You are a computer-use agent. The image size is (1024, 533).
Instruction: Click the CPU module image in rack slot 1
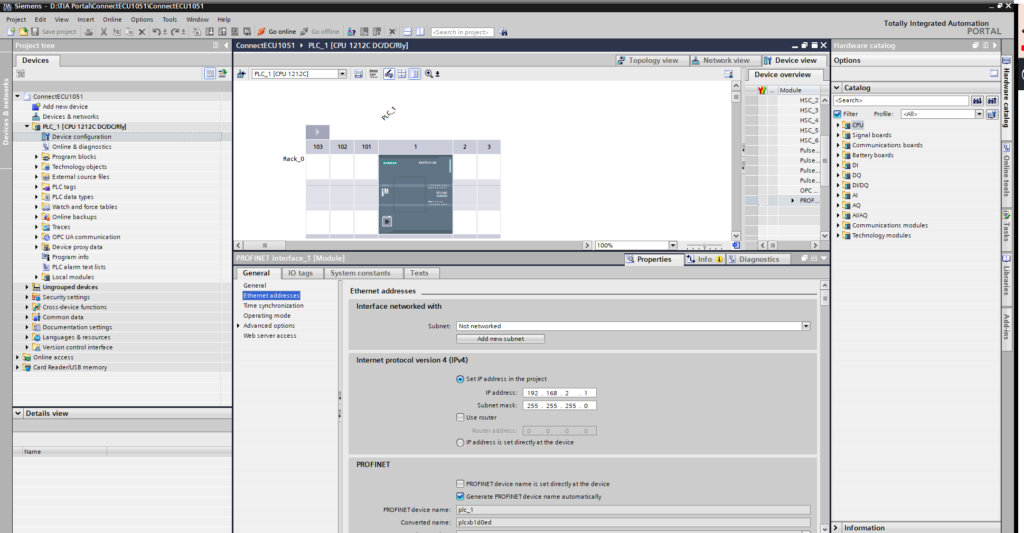click(415, 194)
